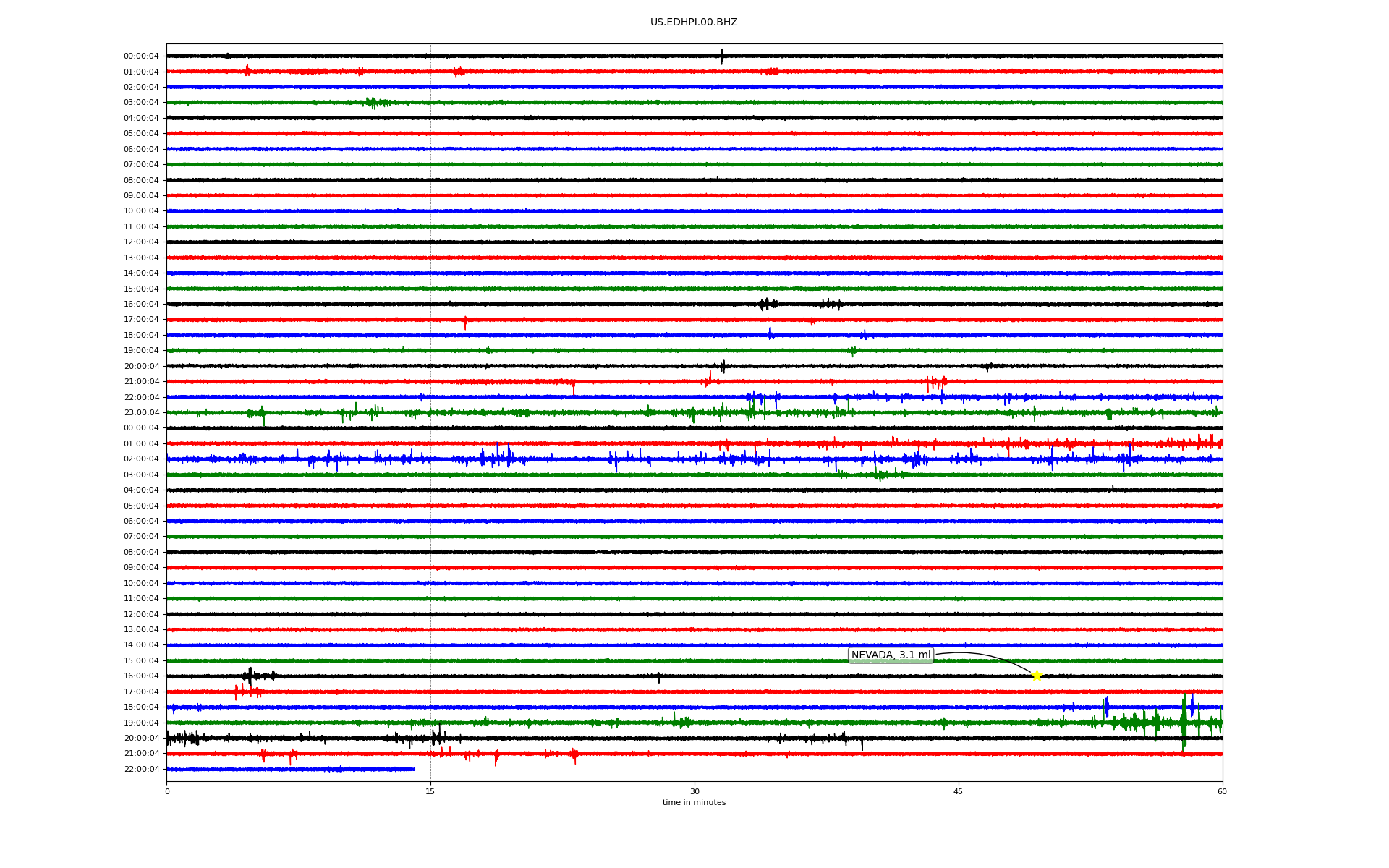Click the NEVADA, 3.1 ml annotation label
1389x868 pixels.
(891, 655)
